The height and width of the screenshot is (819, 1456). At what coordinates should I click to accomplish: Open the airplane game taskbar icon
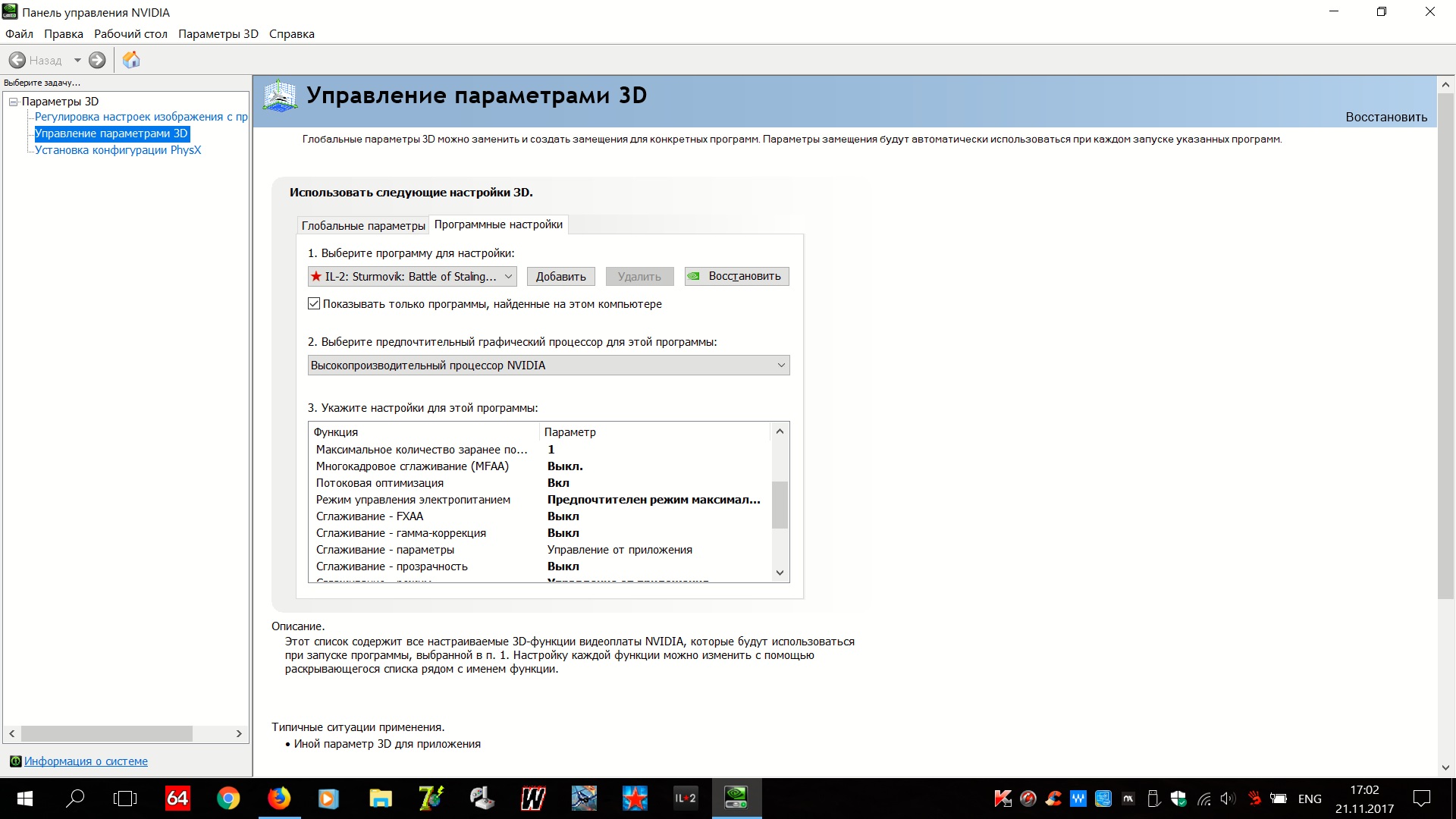click(584, 799)
